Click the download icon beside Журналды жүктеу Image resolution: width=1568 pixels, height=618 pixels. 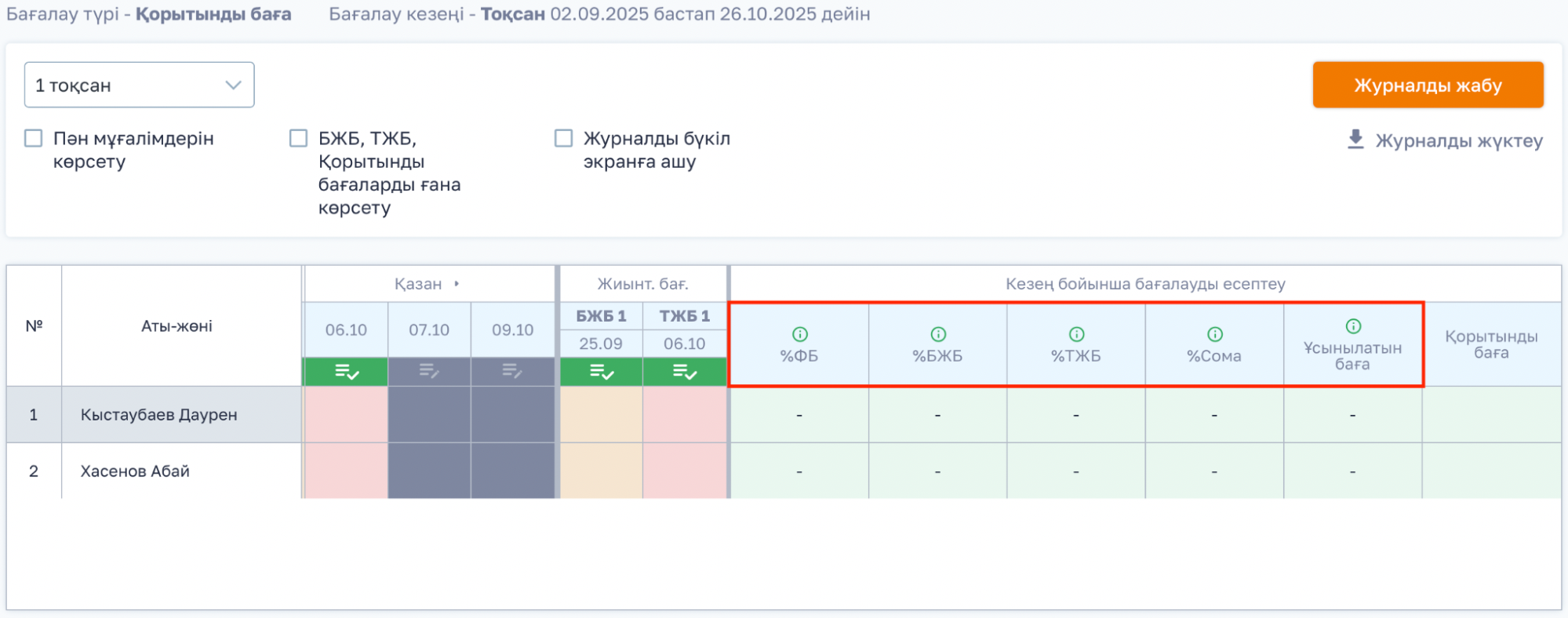1355,140
